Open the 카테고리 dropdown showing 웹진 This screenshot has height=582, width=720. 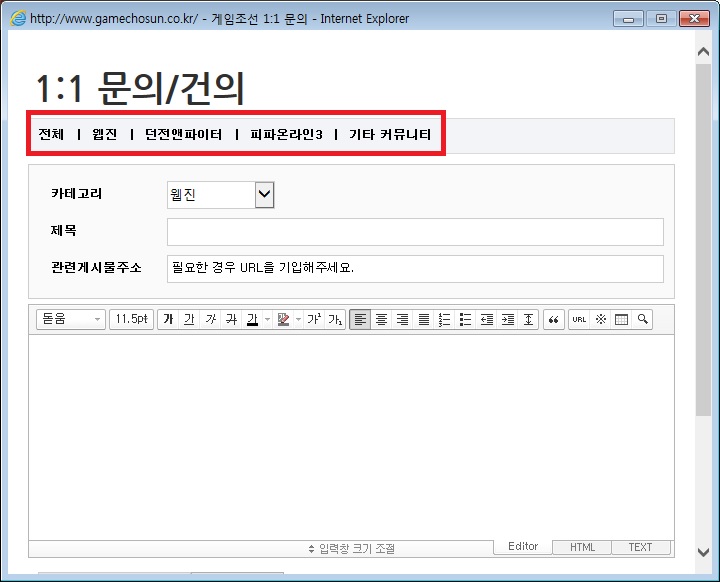click(x=220, y=195)
